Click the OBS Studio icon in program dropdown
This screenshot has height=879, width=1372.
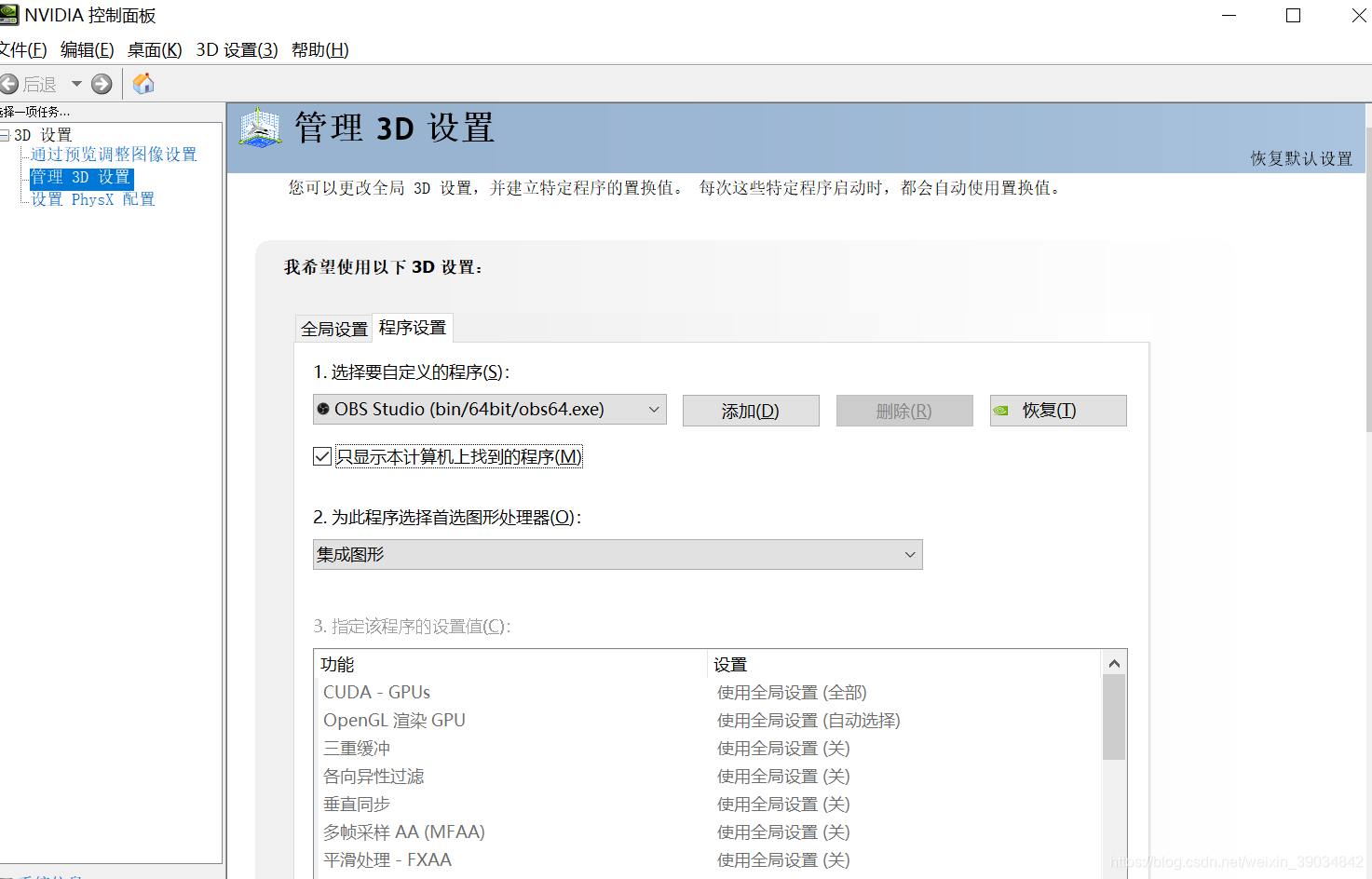pos(323,409)
